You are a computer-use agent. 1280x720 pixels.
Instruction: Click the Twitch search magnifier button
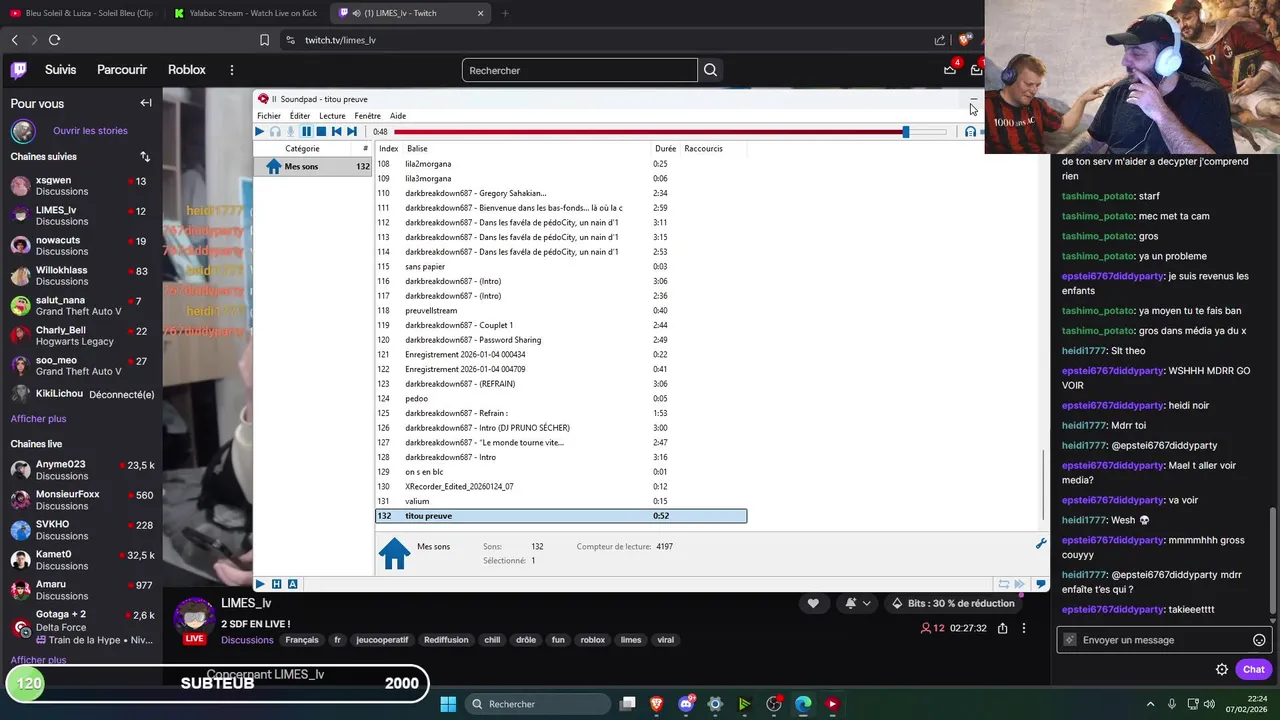tap(710, 70)
